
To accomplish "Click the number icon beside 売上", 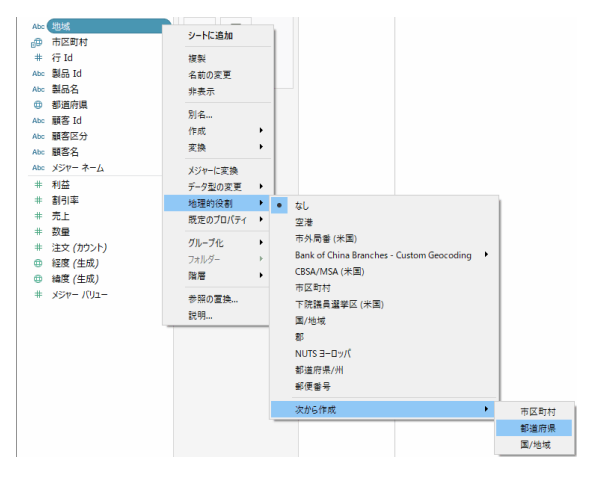I will (x=38, y=216).
